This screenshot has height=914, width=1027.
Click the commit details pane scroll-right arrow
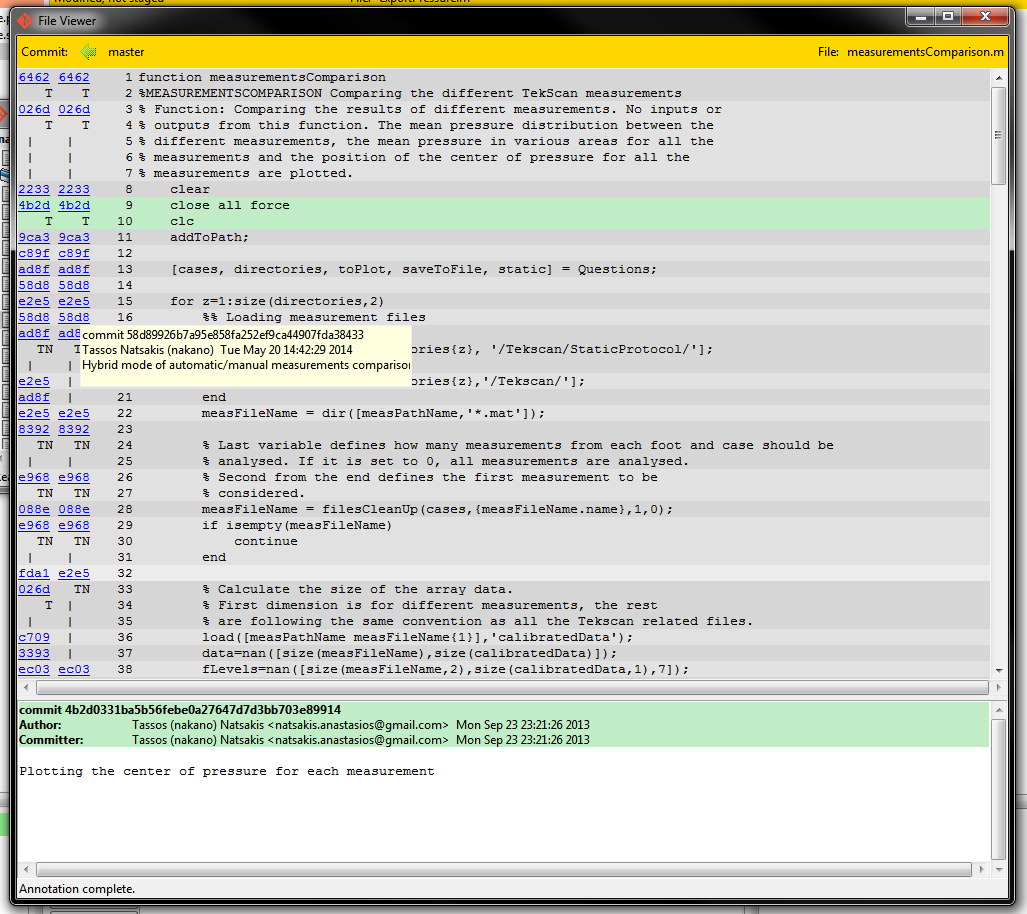(x=981, y=869)
